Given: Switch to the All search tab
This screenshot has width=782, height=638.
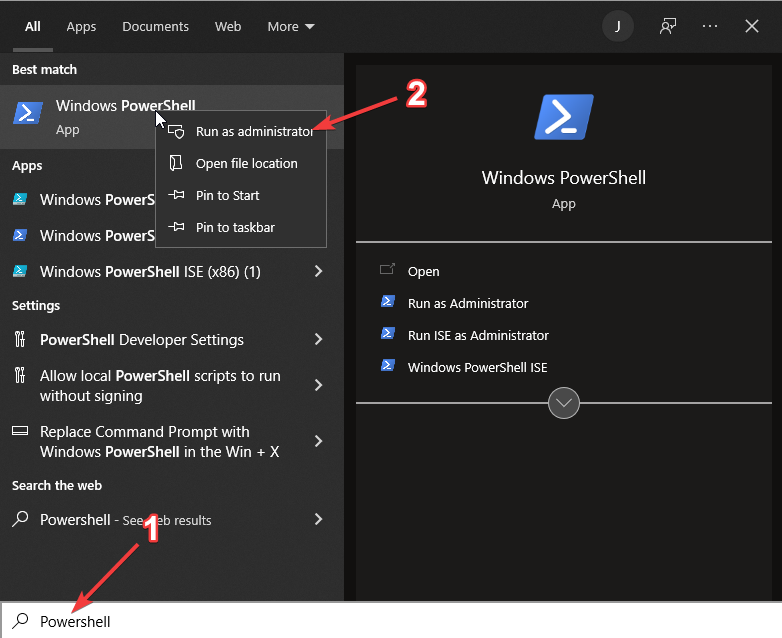Looking at the screenshot, I should 32,26.
